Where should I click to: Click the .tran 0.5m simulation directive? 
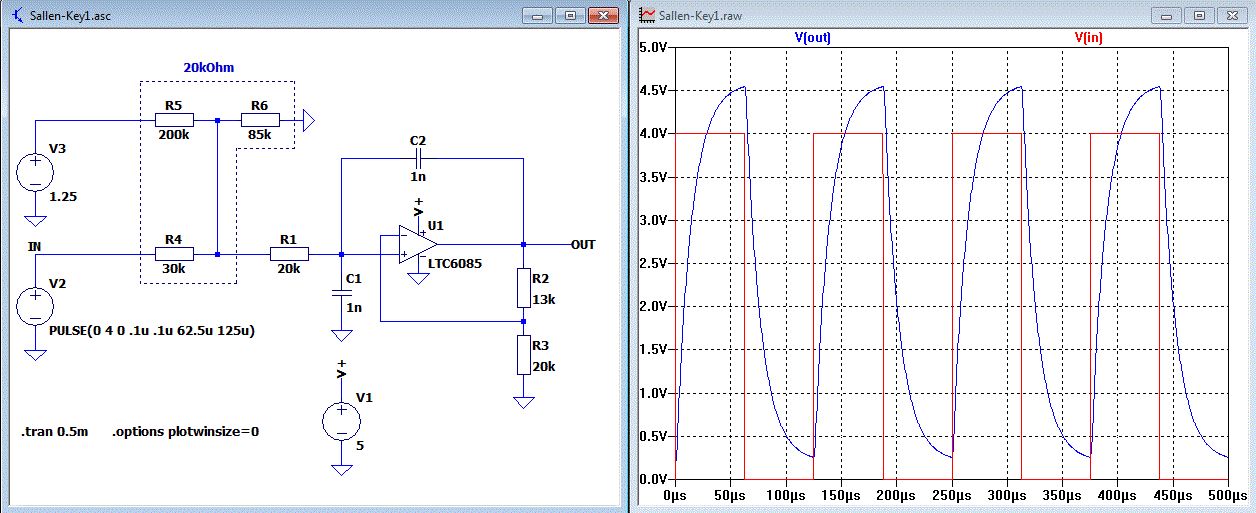[55, 432]
